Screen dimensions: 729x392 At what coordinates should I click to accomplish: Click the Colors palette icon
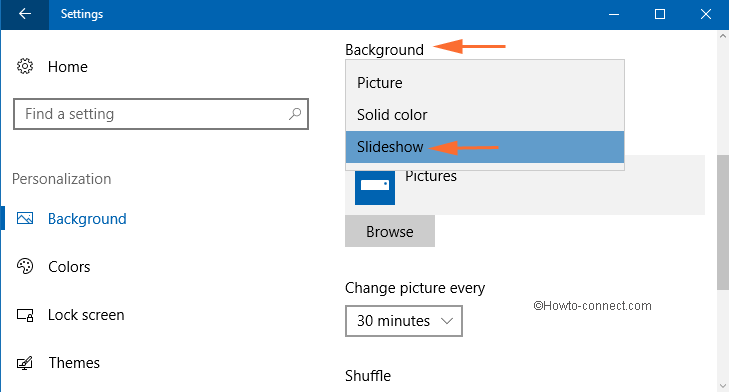[x=25, y=266]
